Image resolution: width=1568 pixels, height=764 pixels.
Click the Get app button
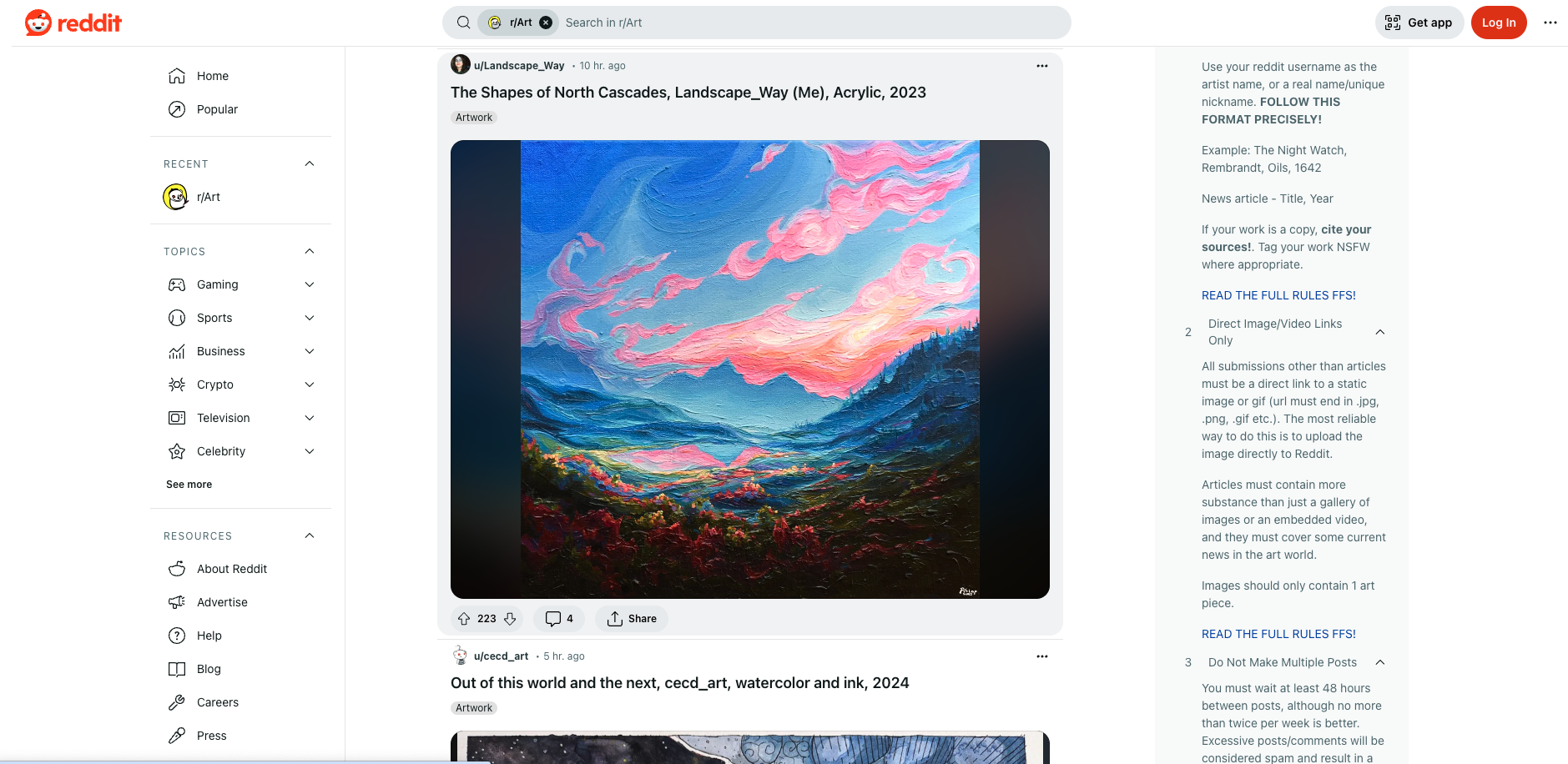(x=1419, y=23)
